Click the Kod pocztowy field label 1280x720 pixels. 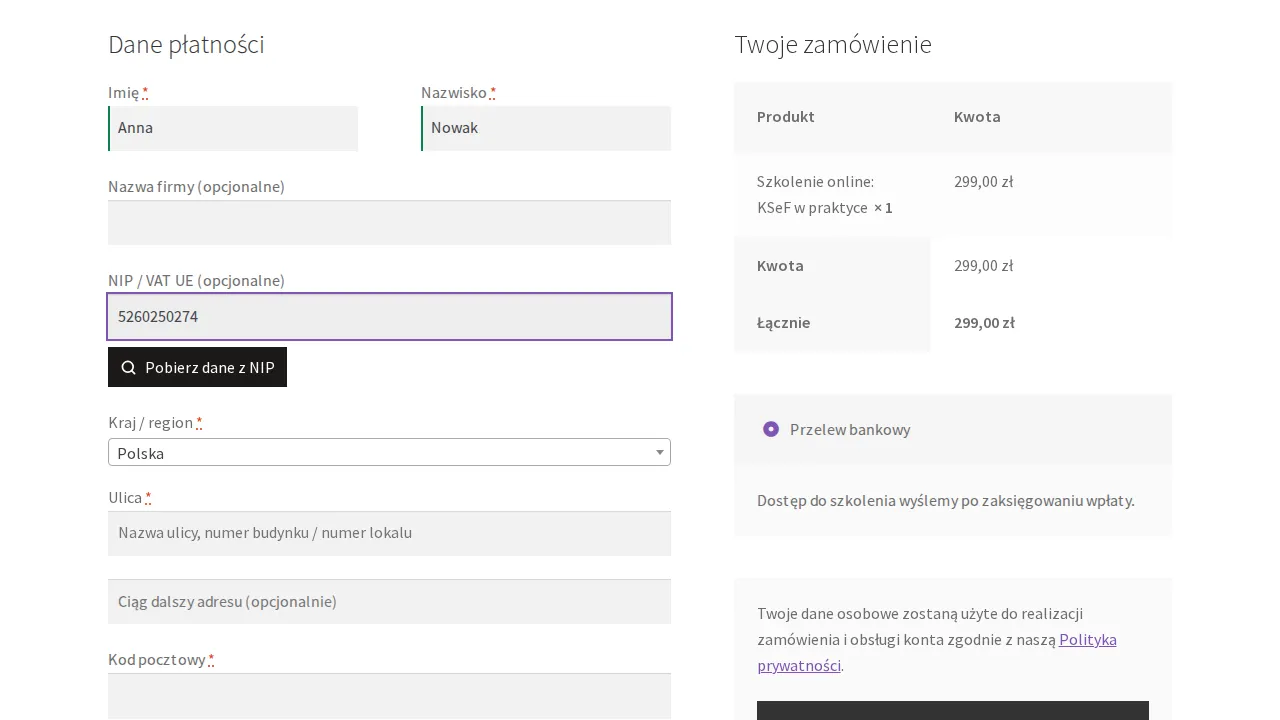pos(161,659)
